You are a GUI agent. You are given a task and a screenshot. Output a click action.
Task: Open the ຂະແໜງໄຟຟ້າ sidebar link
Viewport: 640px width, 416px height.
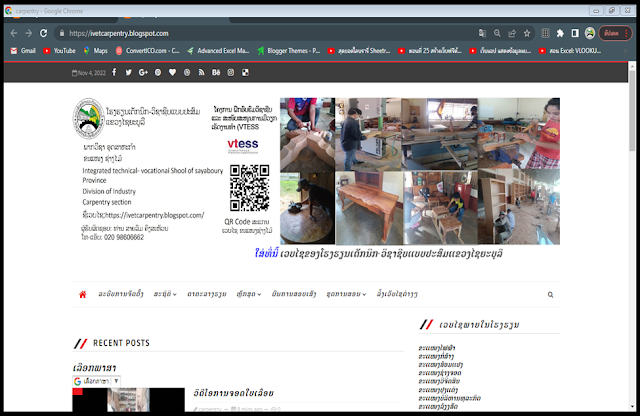(x=437, y=348)
